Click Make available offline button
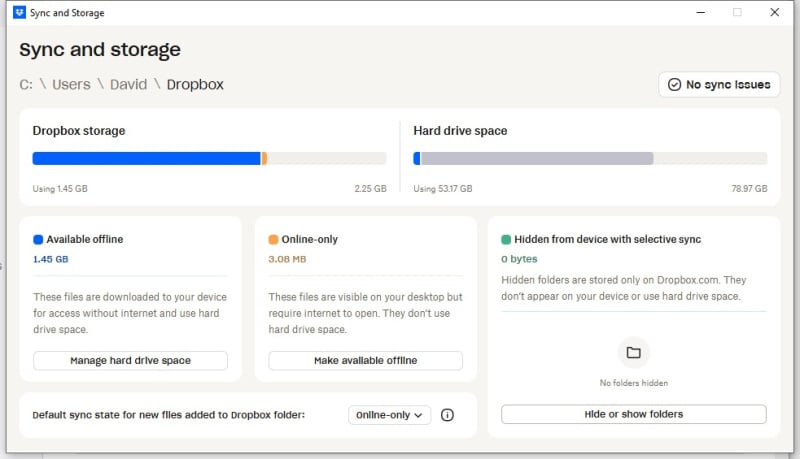800x459 pixels. tap(365, 361)
